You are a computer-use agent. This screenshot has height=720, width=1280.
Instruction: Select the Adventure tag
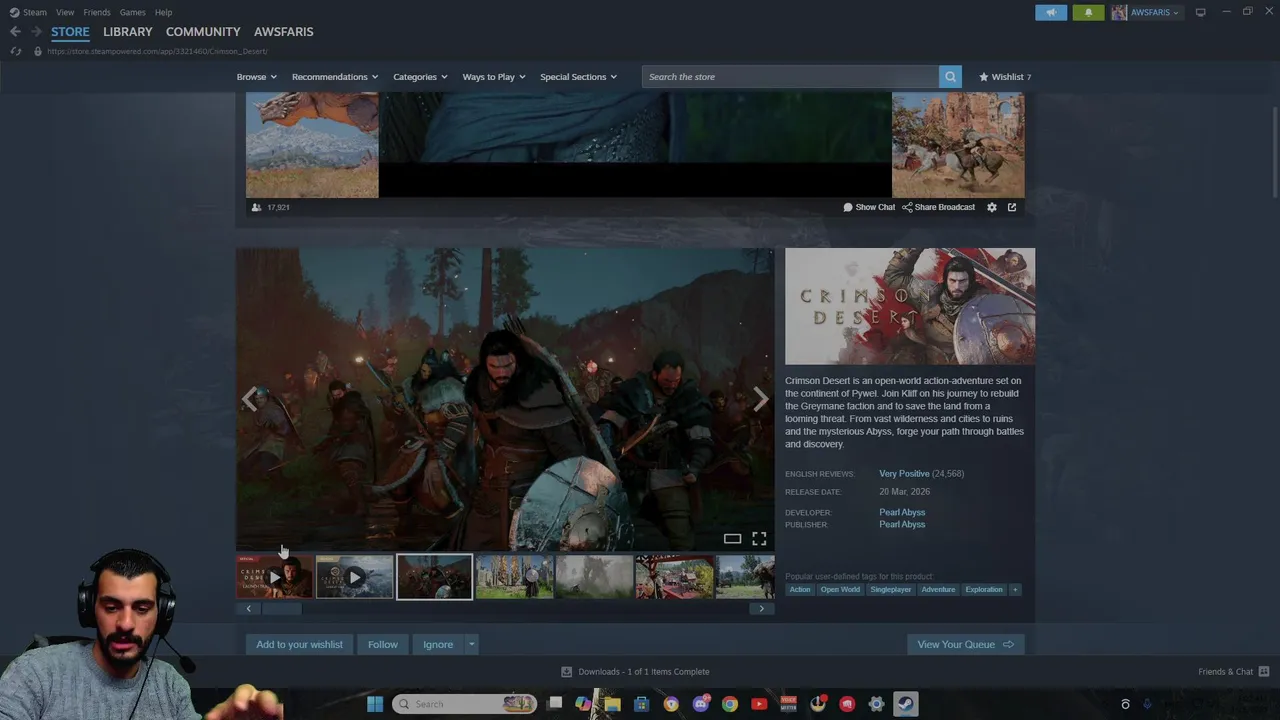pyautogui.click(x=938, y=590)
